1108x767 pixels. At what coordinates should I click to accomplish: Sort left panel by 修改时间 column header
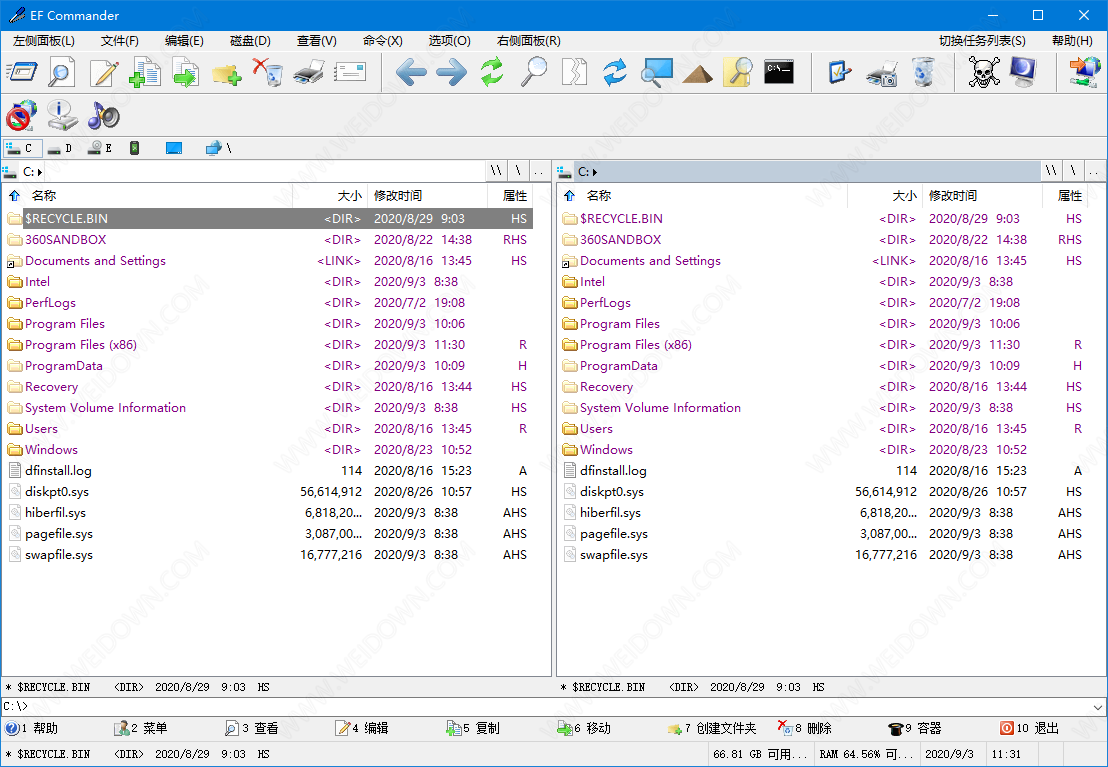point(428,196)
